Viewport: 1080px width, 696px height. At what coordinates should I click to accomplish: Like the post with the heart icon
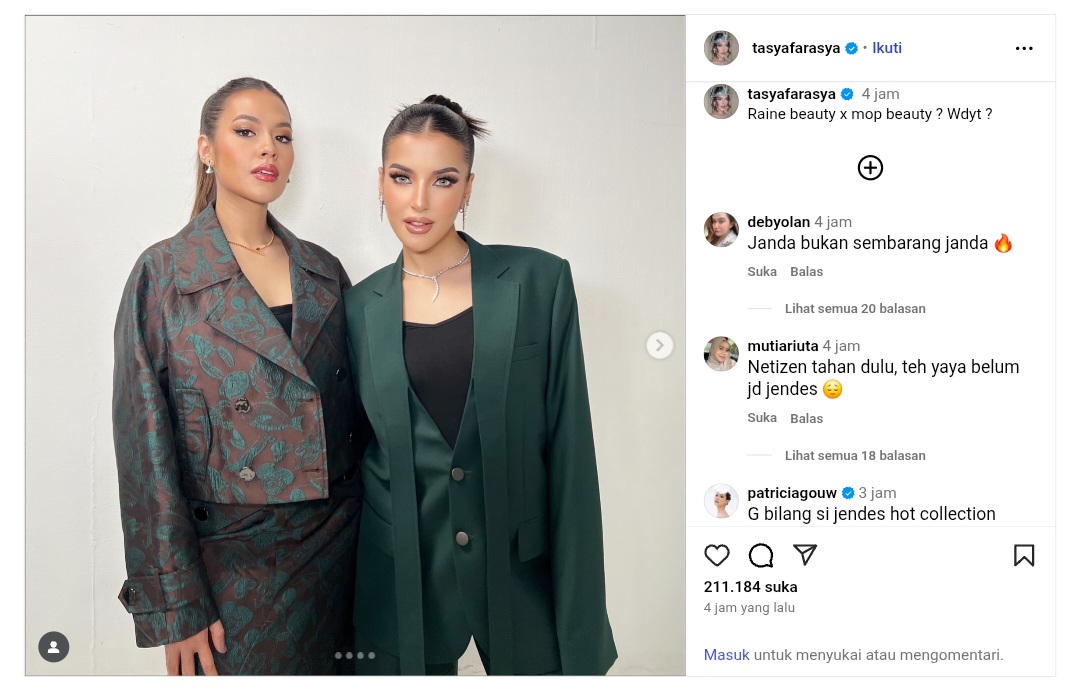click(x=716, y=555)
